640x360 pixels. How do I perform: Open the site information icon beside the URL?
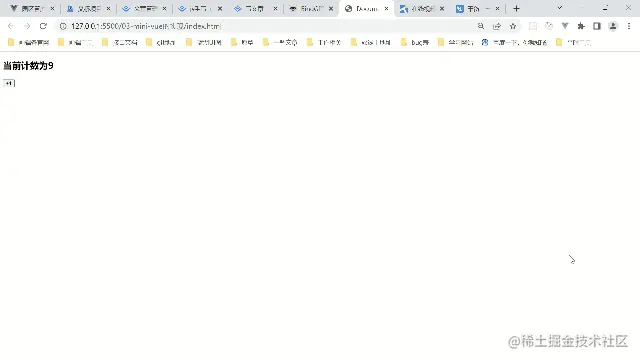(63, 26)
